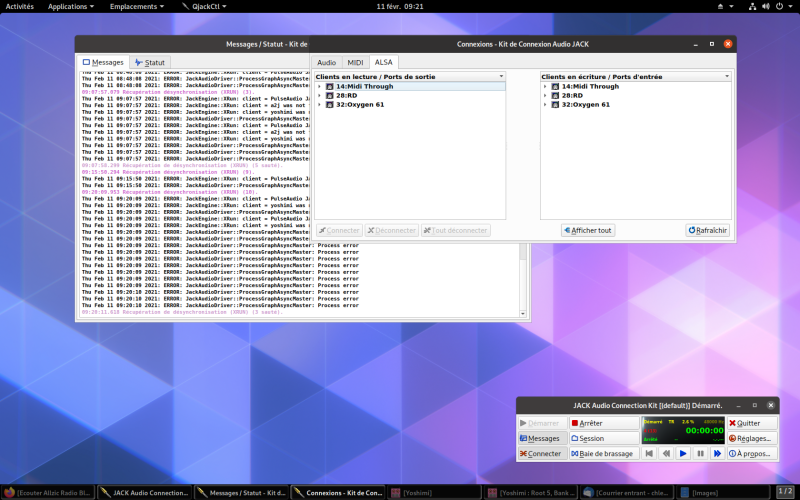Open the Session menu button
The image size is (800, 500).
point(603,438)
